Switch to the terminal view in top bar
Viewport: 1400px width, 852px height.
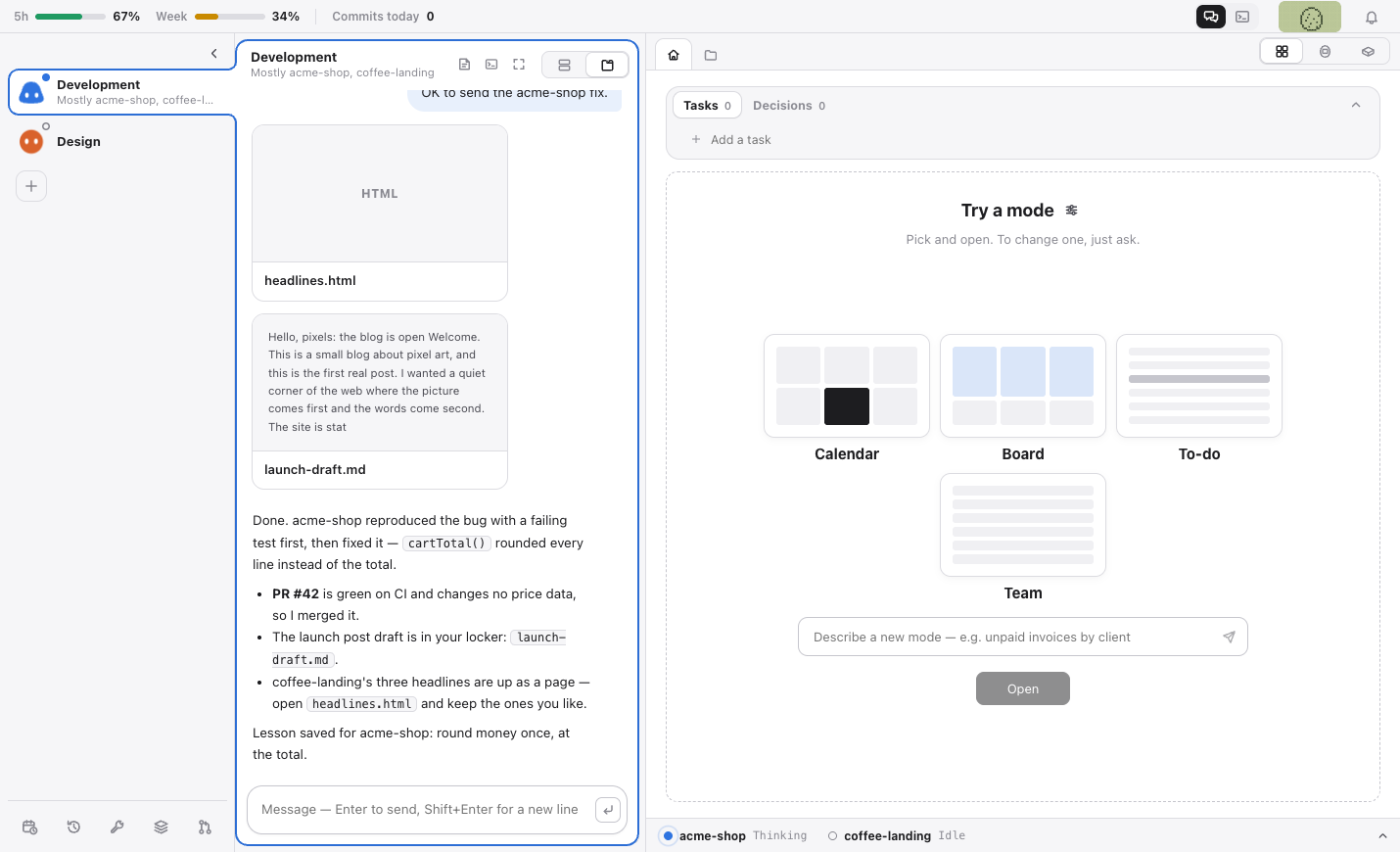pyautogui.click(x=1242, y=17)
